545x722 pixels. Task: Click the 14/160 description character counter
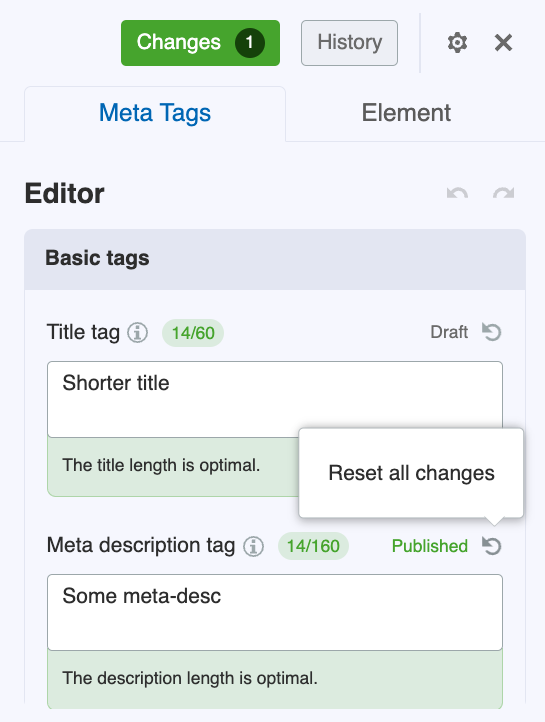(x=313, y=546)
